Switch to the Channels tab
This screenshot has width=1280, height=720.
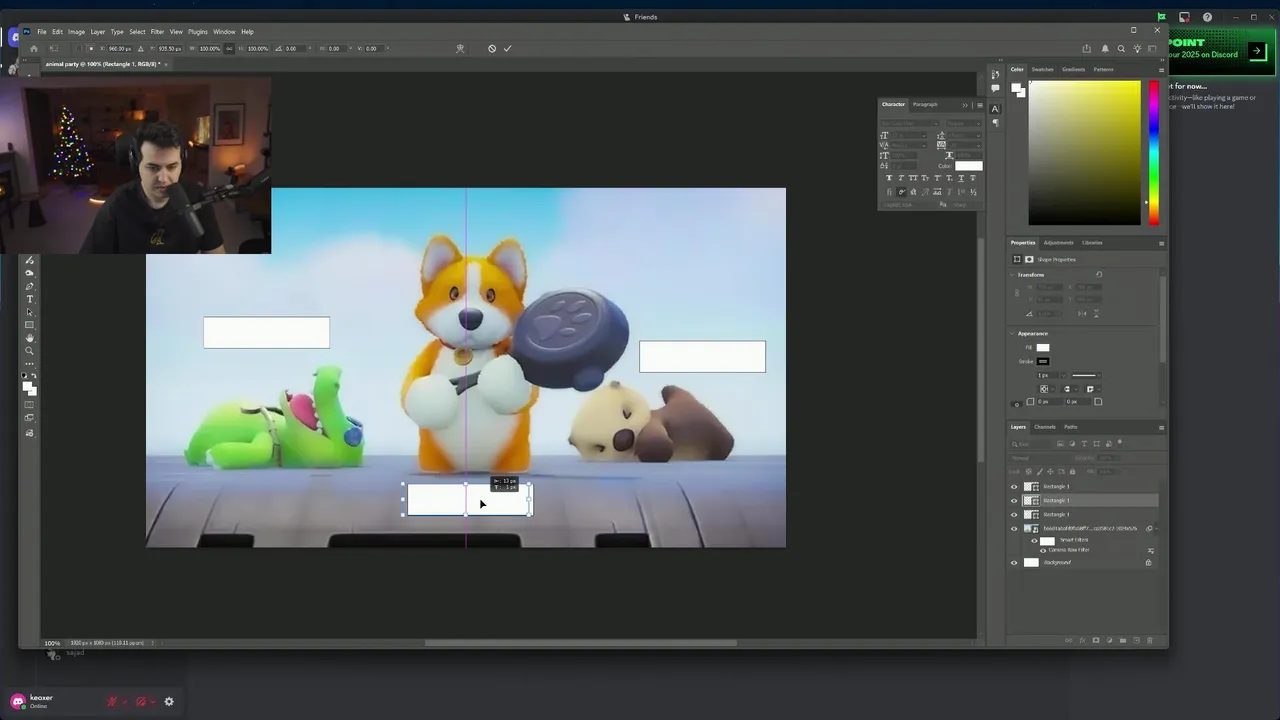[1044, 427]
